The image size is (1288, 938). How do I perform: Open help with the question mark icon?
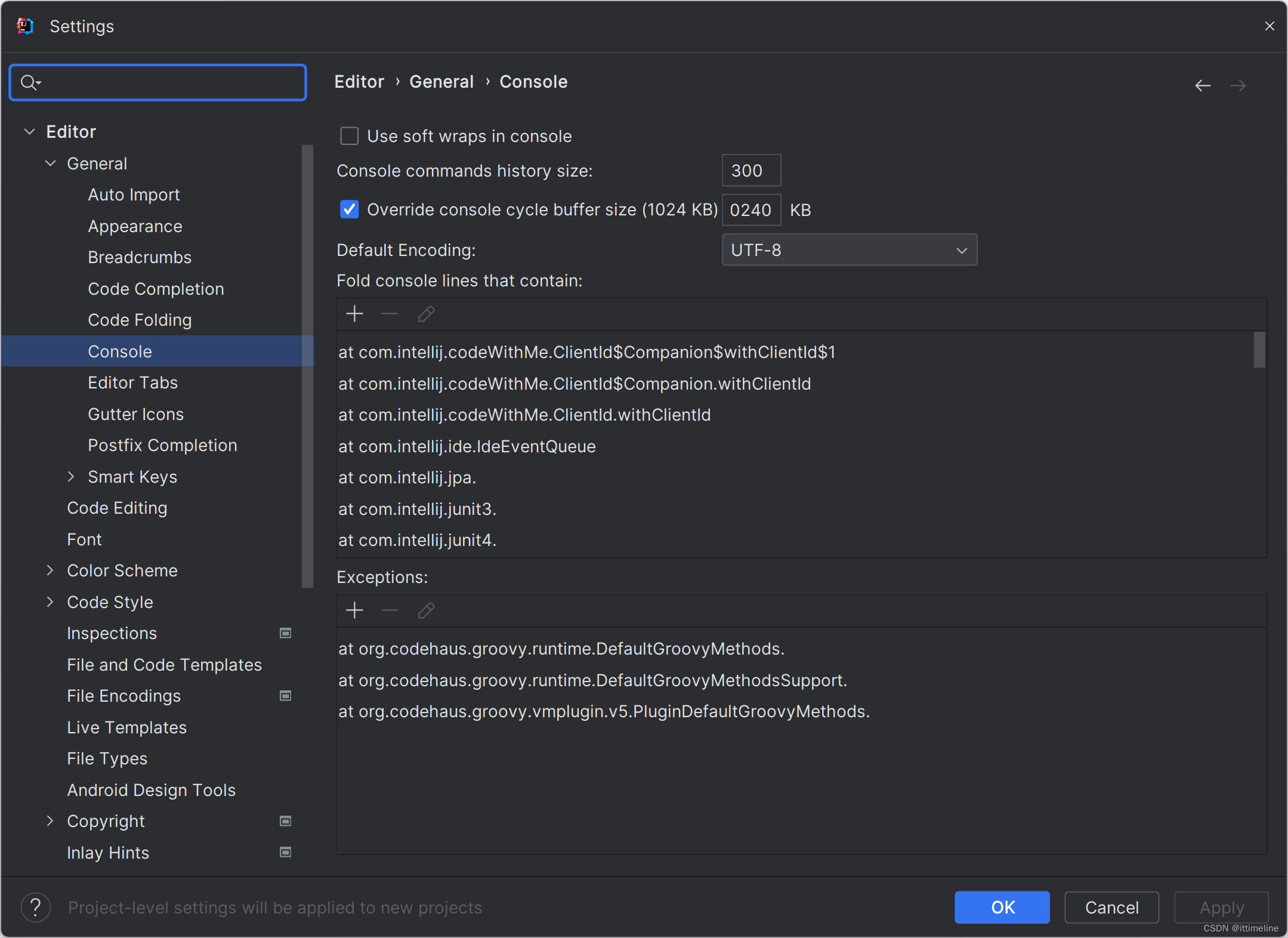[36, 908]
